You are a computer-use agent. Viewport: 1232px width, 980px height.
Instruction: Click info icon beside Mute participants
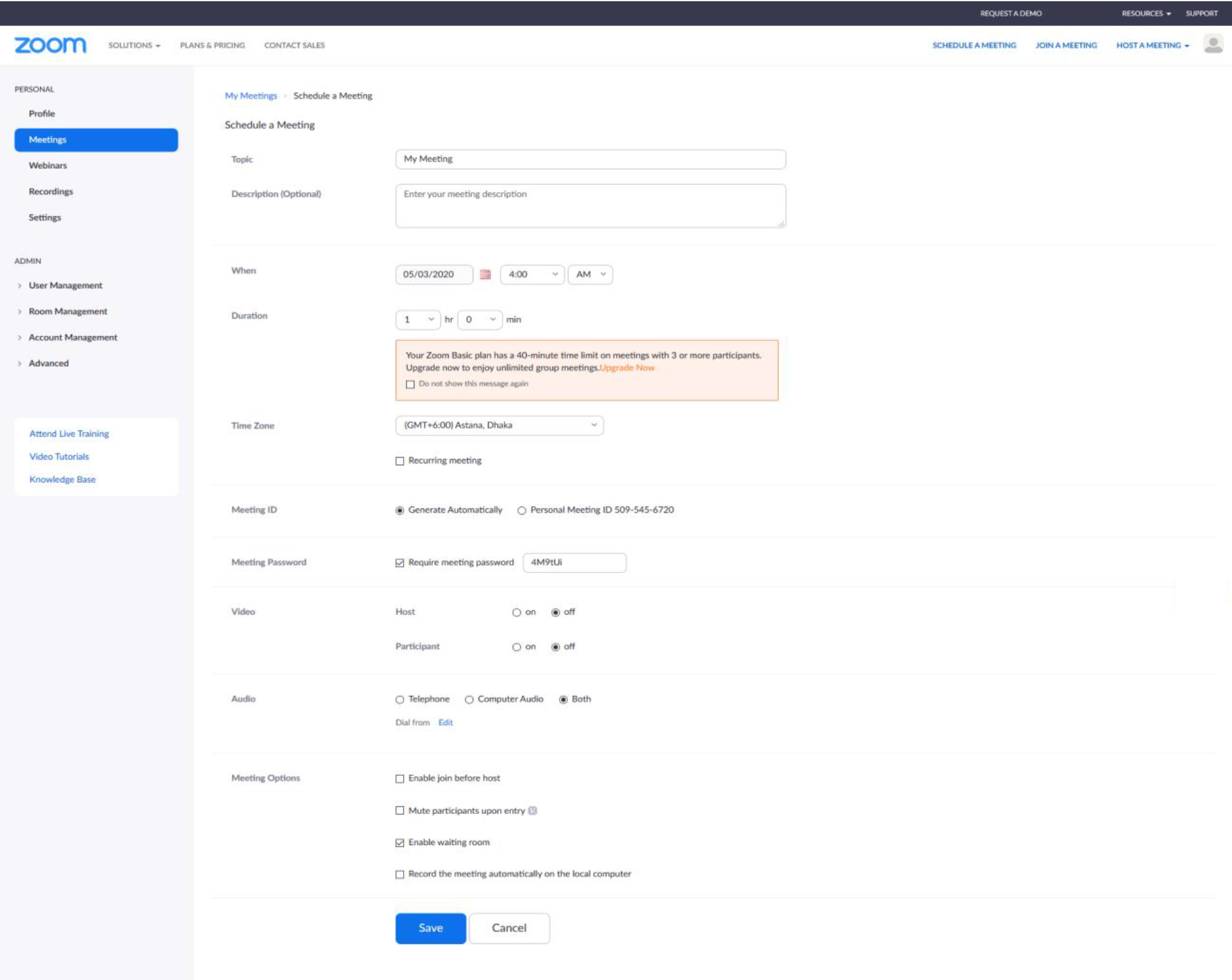(533, 811)
